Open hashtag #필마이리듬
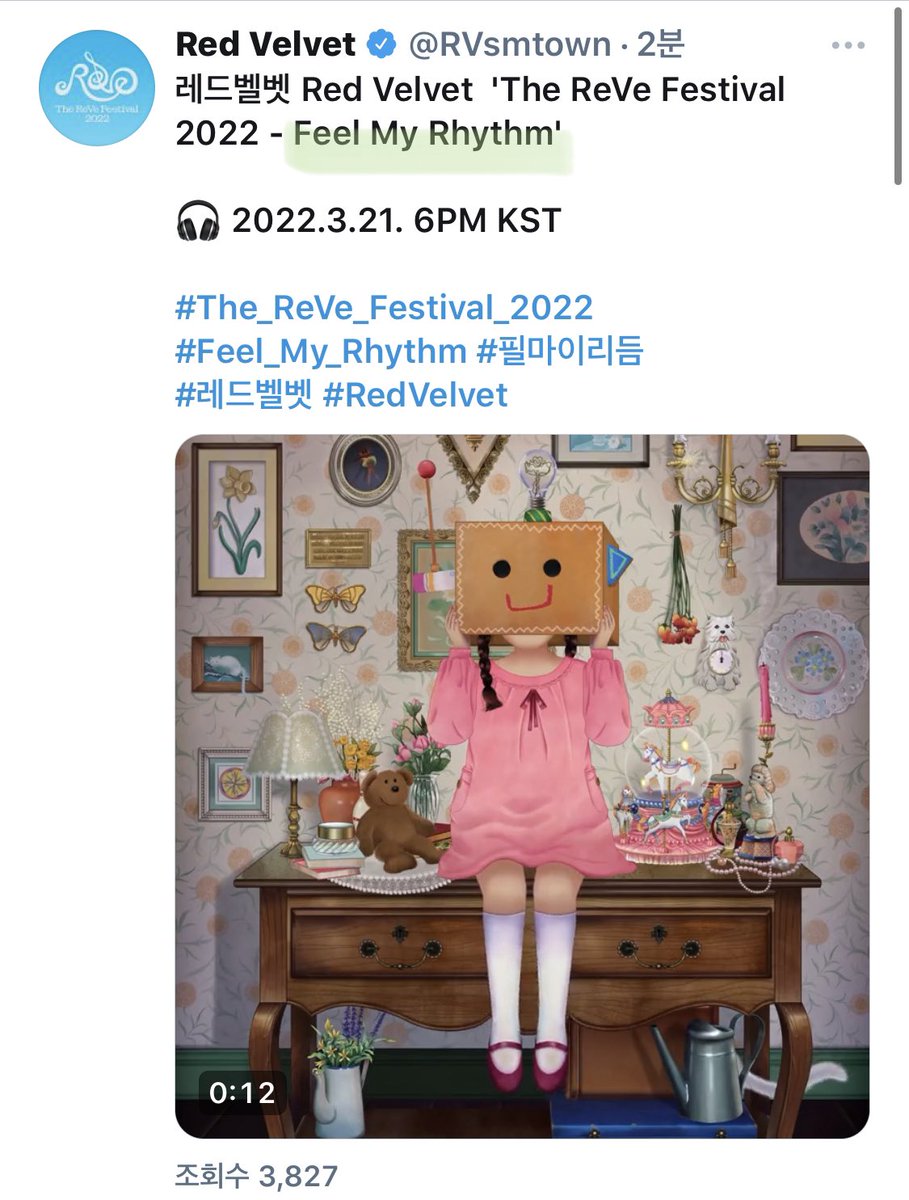The image size is (909, 1200). [560, 351]
